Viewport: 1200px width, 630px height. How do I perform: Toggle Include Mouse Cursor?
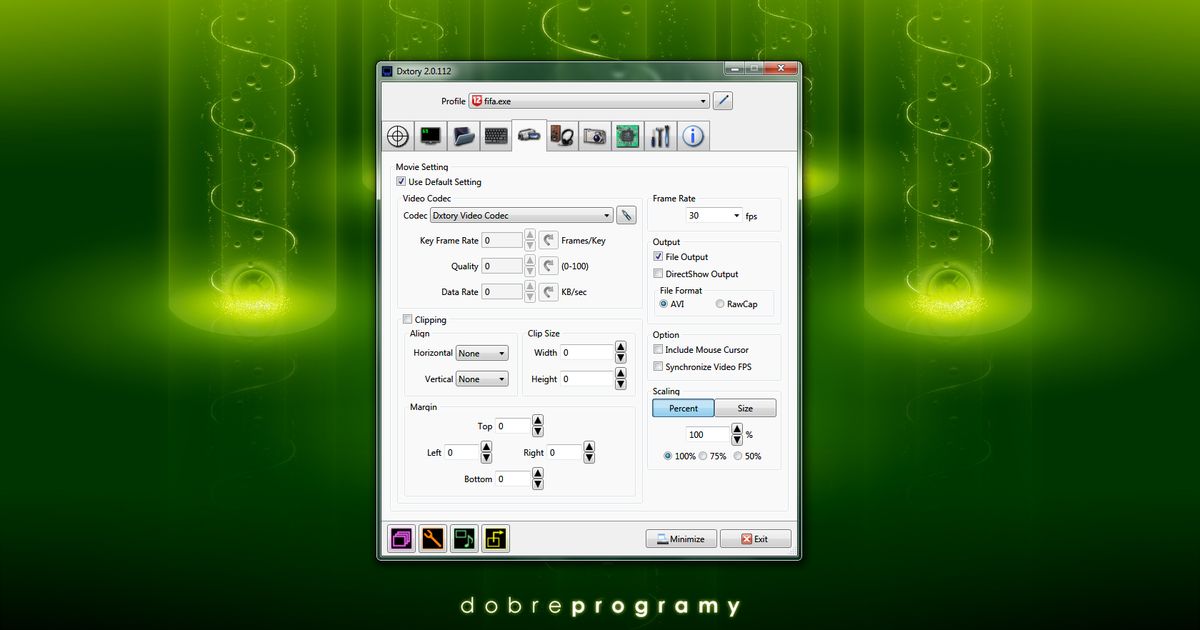658,349
